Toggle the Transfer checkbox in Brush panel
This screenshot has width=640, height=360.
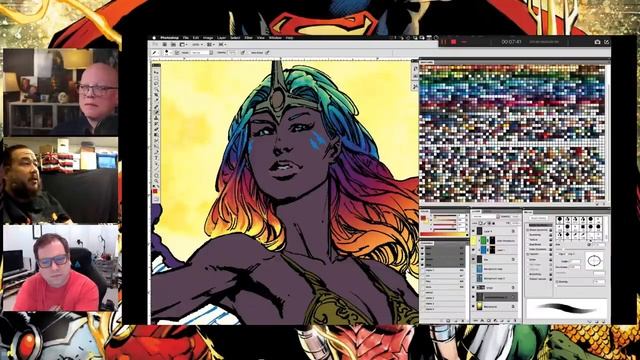(529, 254)
